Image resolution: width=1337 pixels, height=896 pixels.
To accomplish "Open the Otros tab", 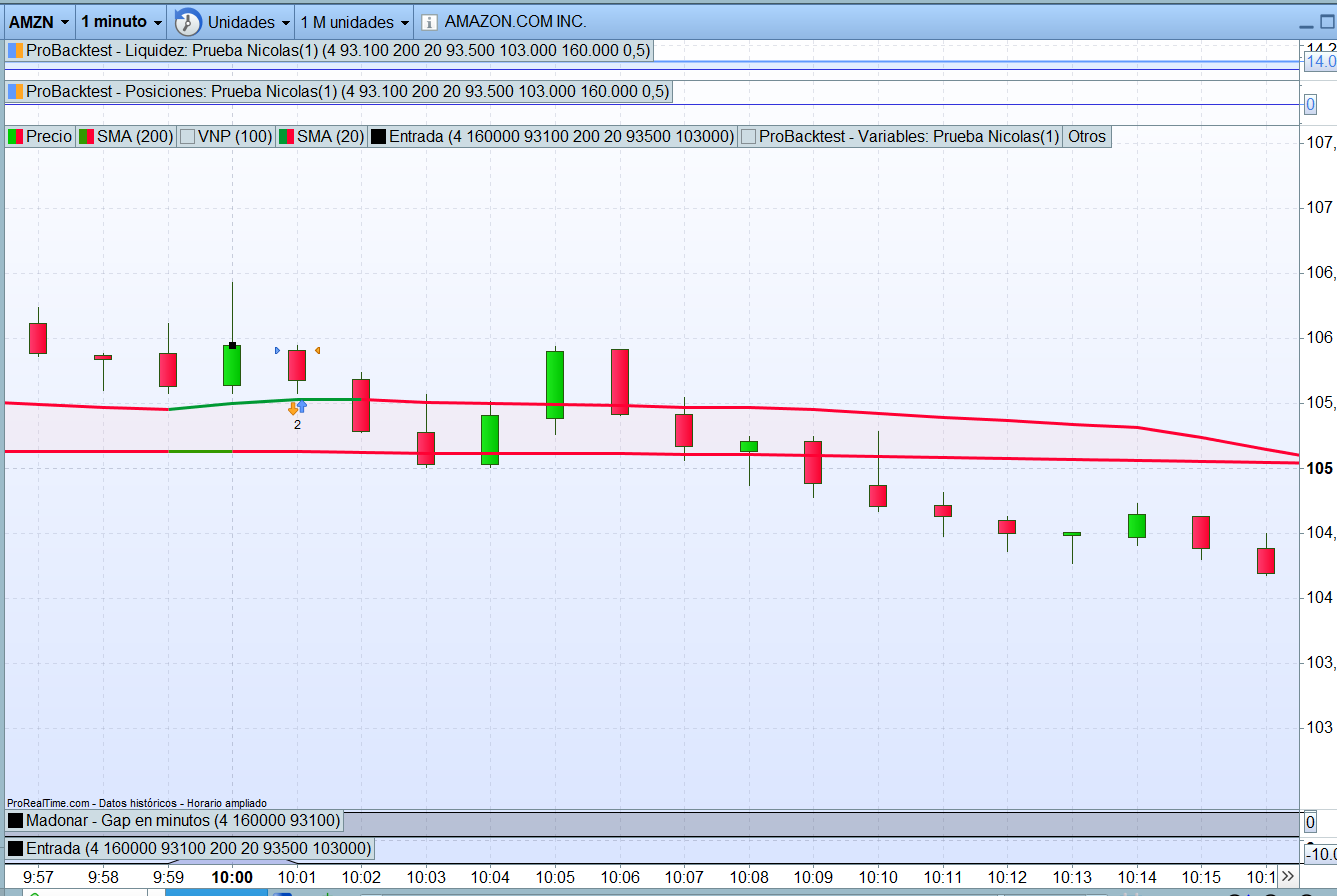I will point(1087,136).
